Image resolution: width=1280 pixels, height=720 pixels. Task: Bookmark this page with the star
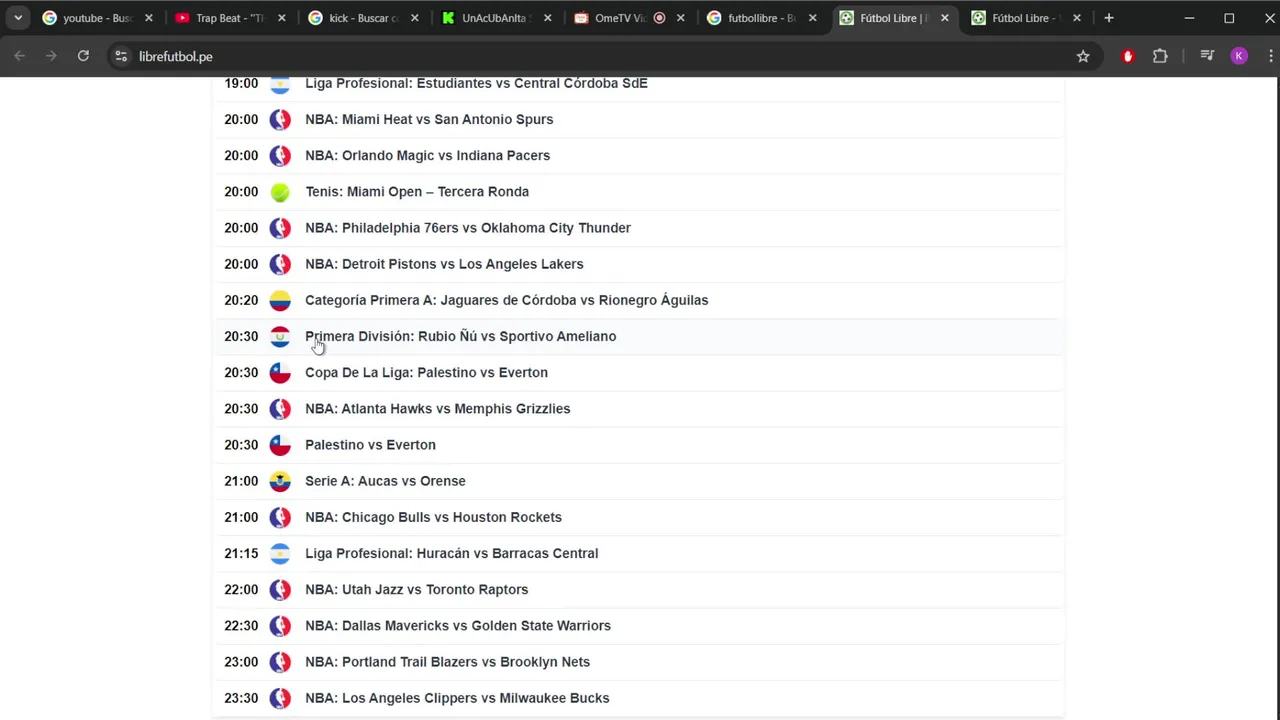(x=1083, y=56)
